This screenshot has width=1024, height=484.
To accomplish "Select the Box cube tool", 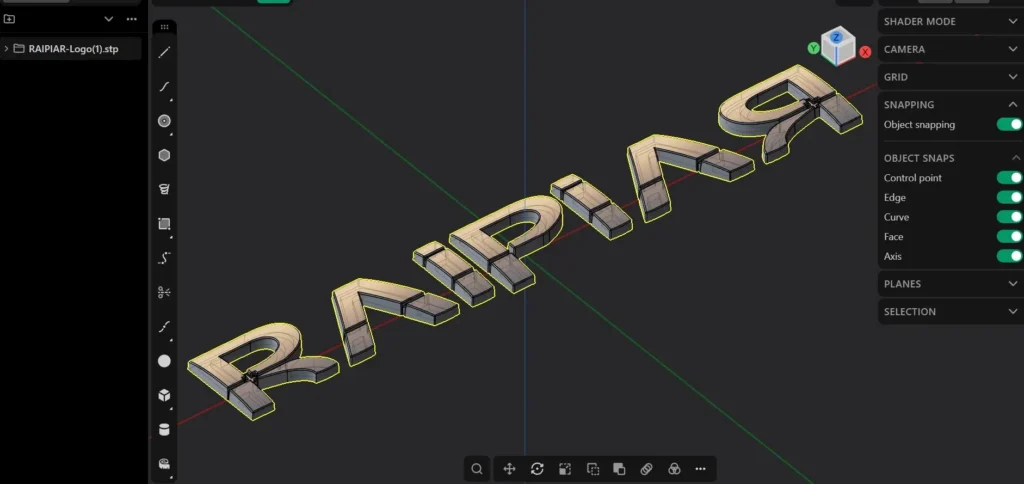I will pyautogui.click(x=165, y=395).
